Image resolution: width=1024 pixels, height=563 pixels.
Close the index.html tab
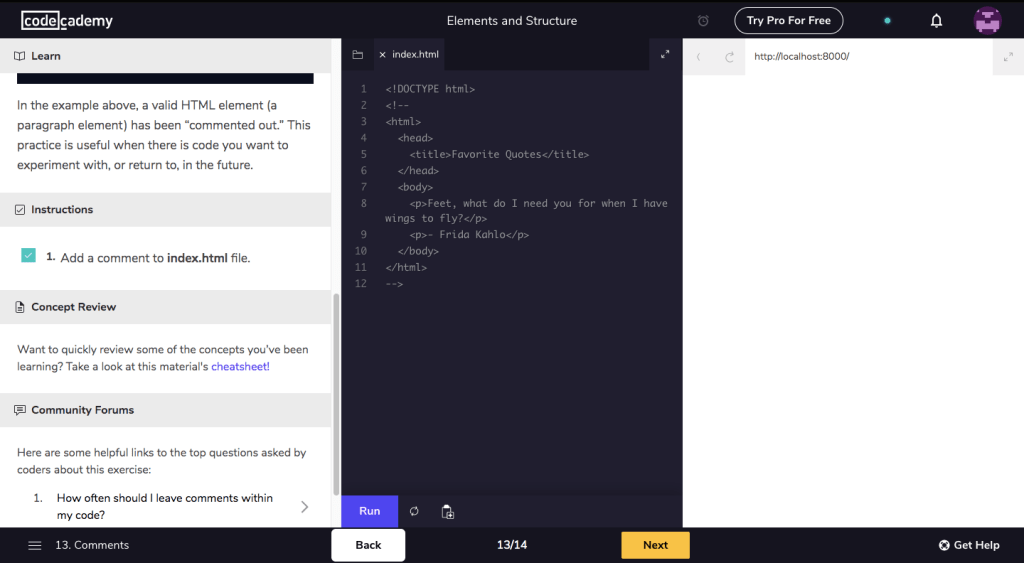[x=382, y=55]
